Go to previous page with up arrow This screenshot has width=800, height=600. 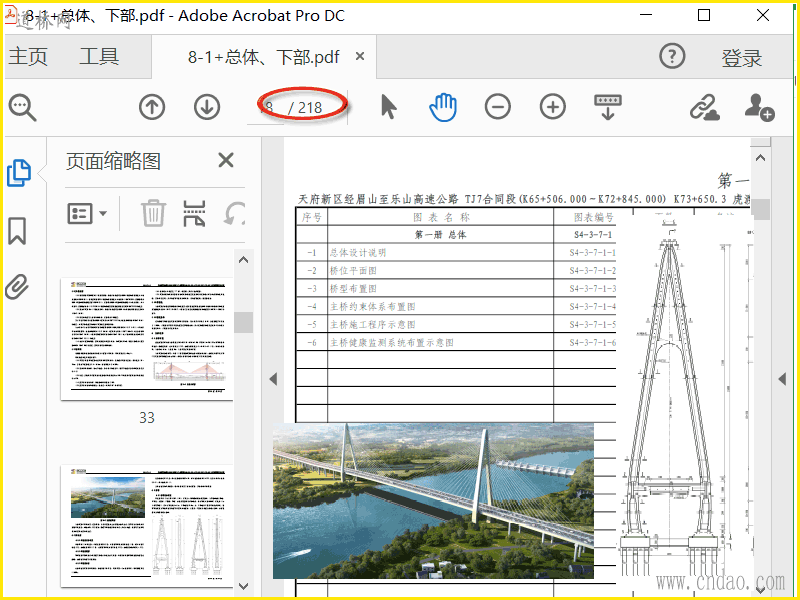(152, 107)
